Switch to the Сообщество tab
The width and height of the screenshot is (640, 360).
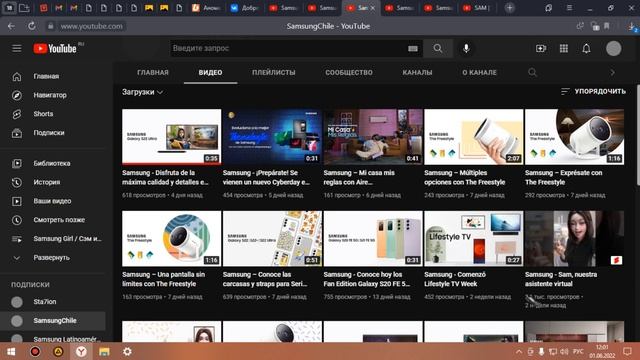point(349,73)
